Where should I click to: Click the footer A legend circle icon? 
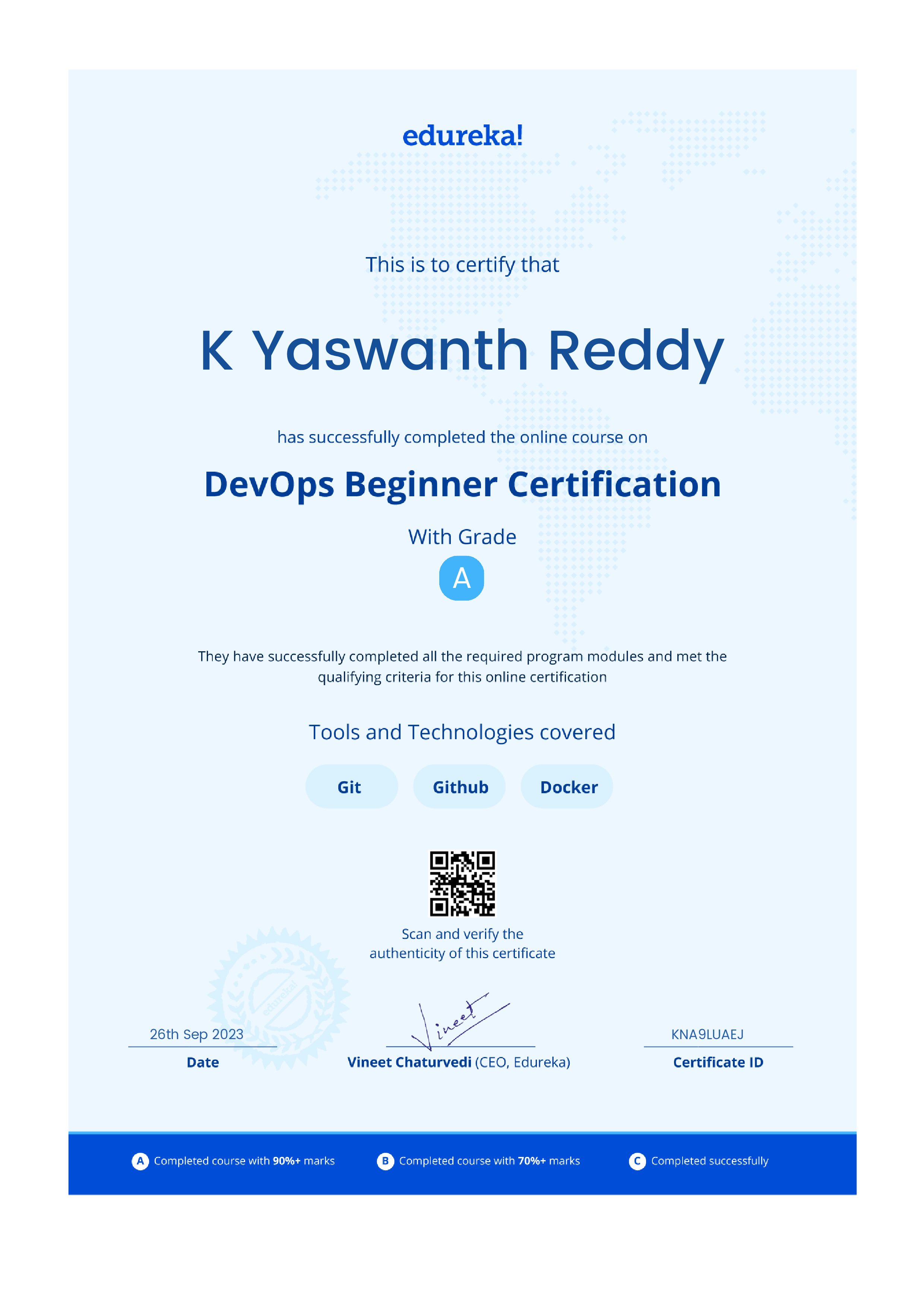[x=140, y=1161]
